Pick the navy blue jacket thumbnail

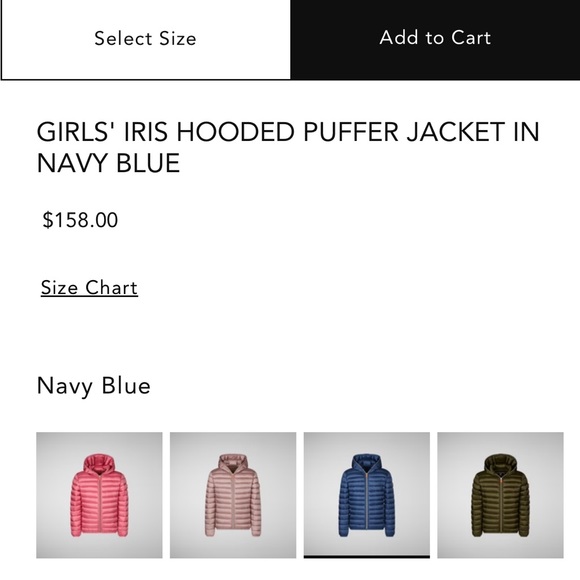click(x=367, y=495)
